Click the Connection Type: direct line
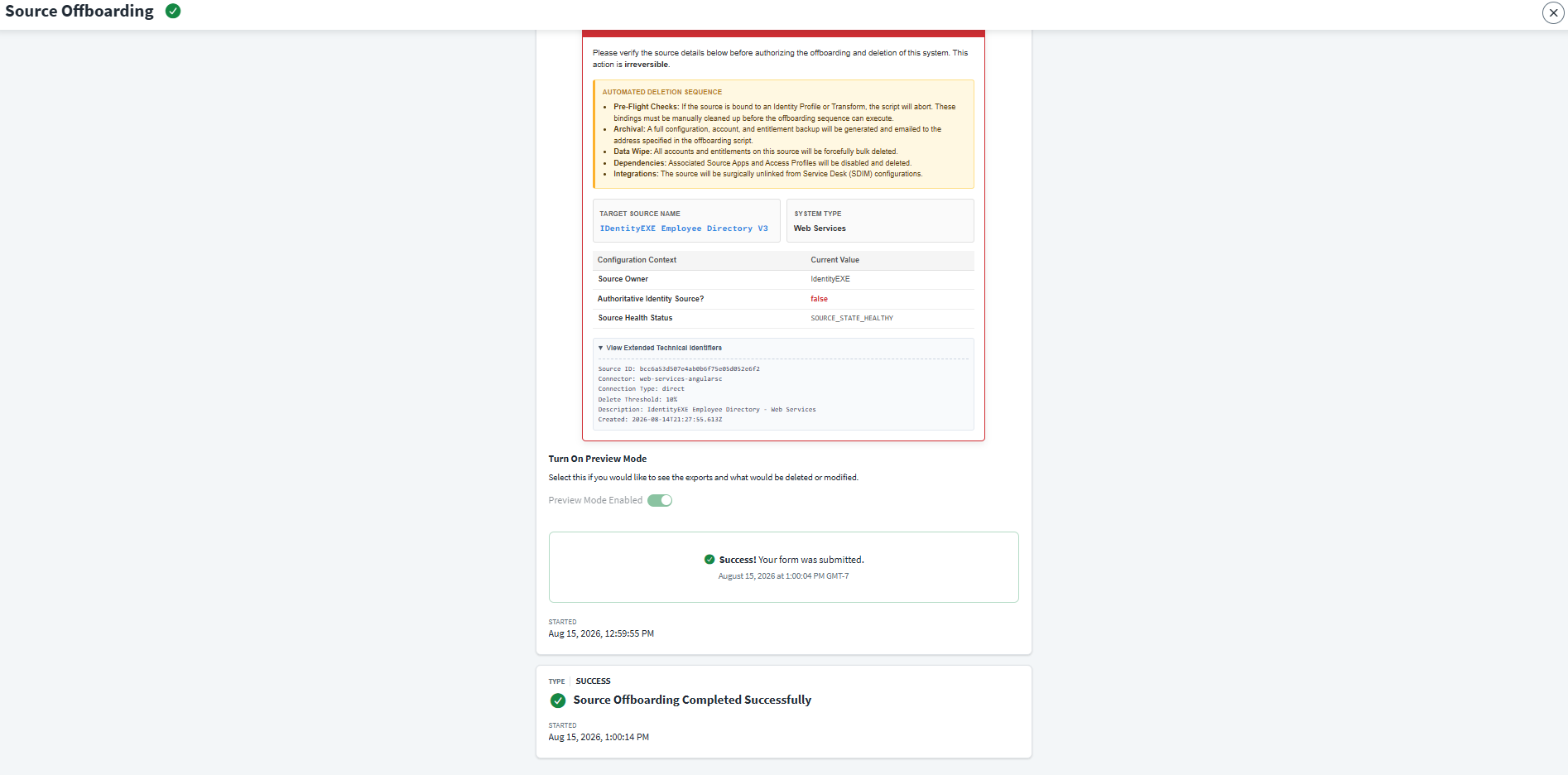The width and height of the screenshot is (1568, 775). click(641, 388)
